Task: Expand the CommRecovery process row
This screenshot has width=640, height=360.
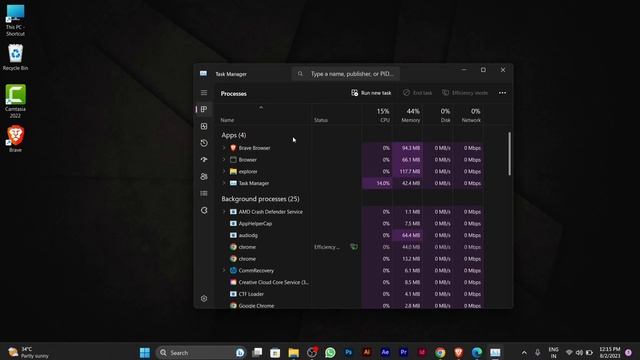Action: (224, 270)
